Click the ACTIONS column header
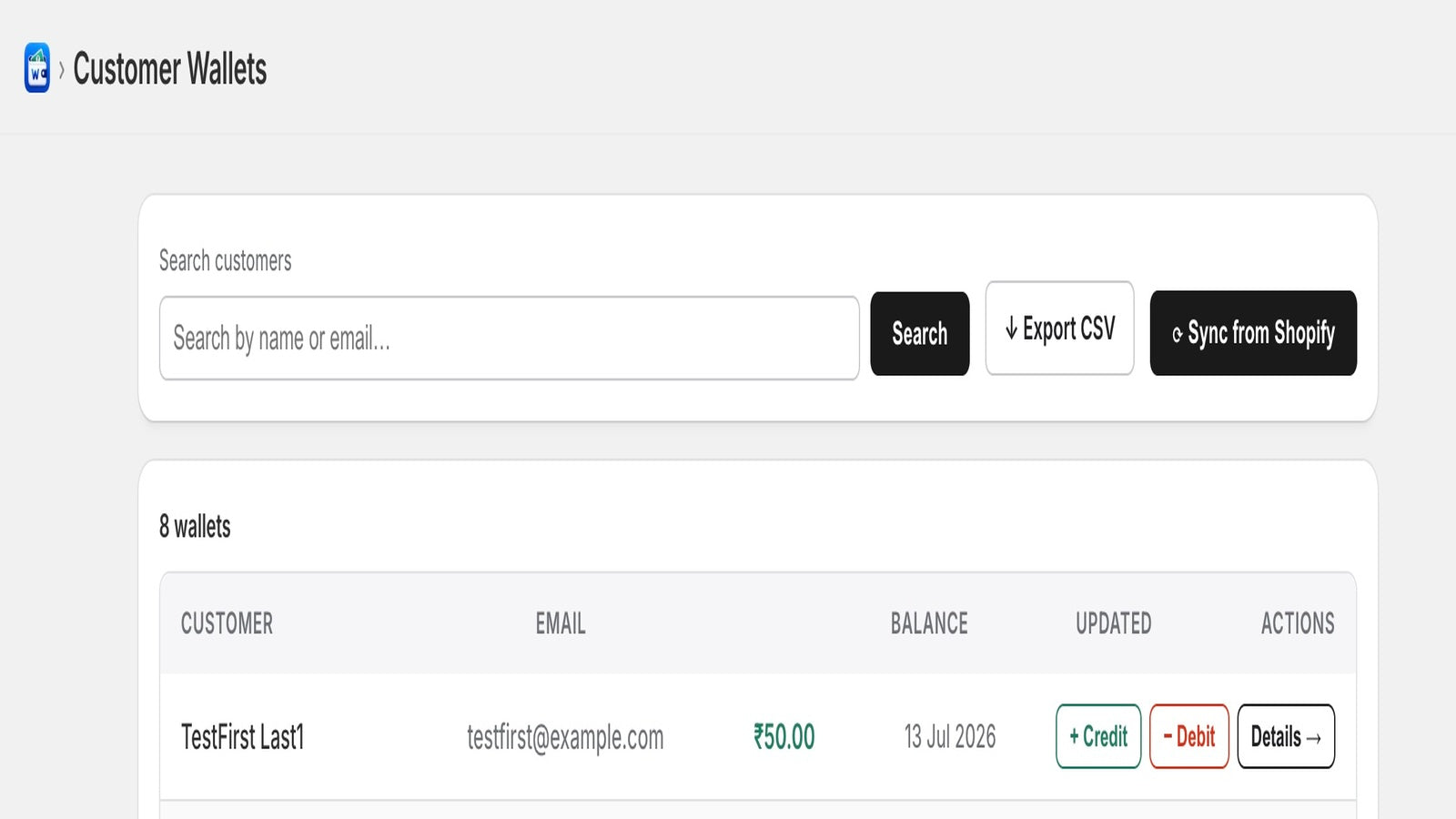This screenshot has height=819, width=1456. pyautogui.click(x=1298, y=623)
